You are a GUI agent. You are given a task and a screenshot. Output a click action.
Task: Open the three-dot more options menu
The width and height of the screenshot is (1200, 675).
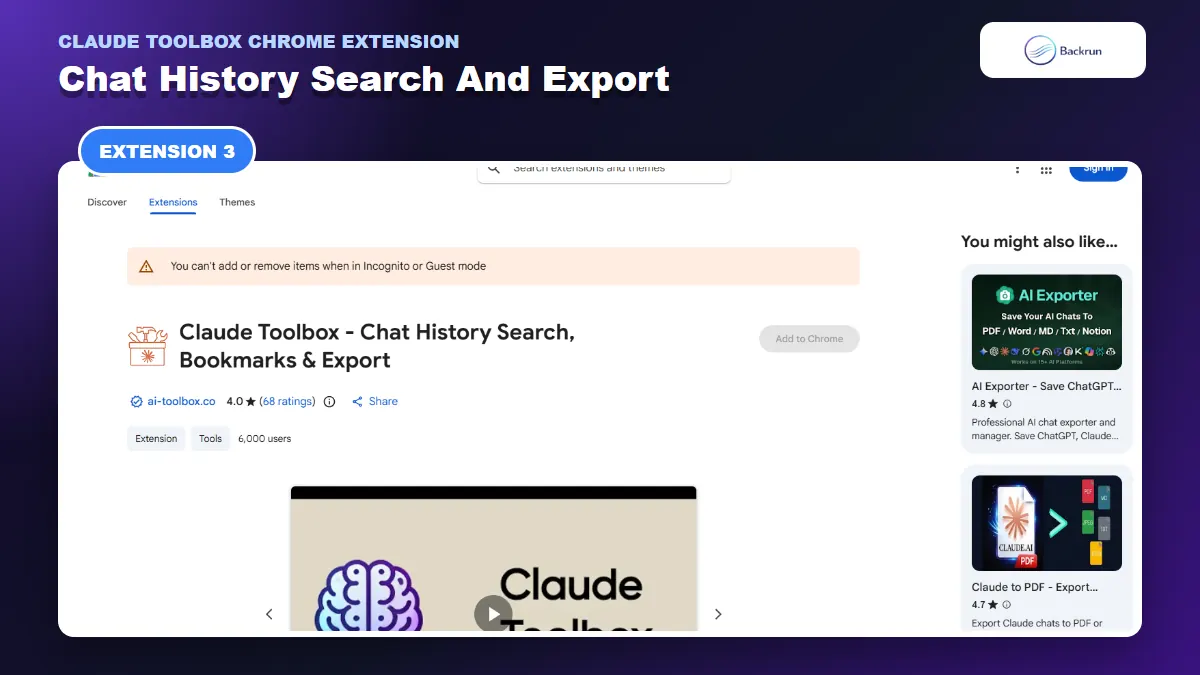pyautogui.click(x=1017, y=170)
